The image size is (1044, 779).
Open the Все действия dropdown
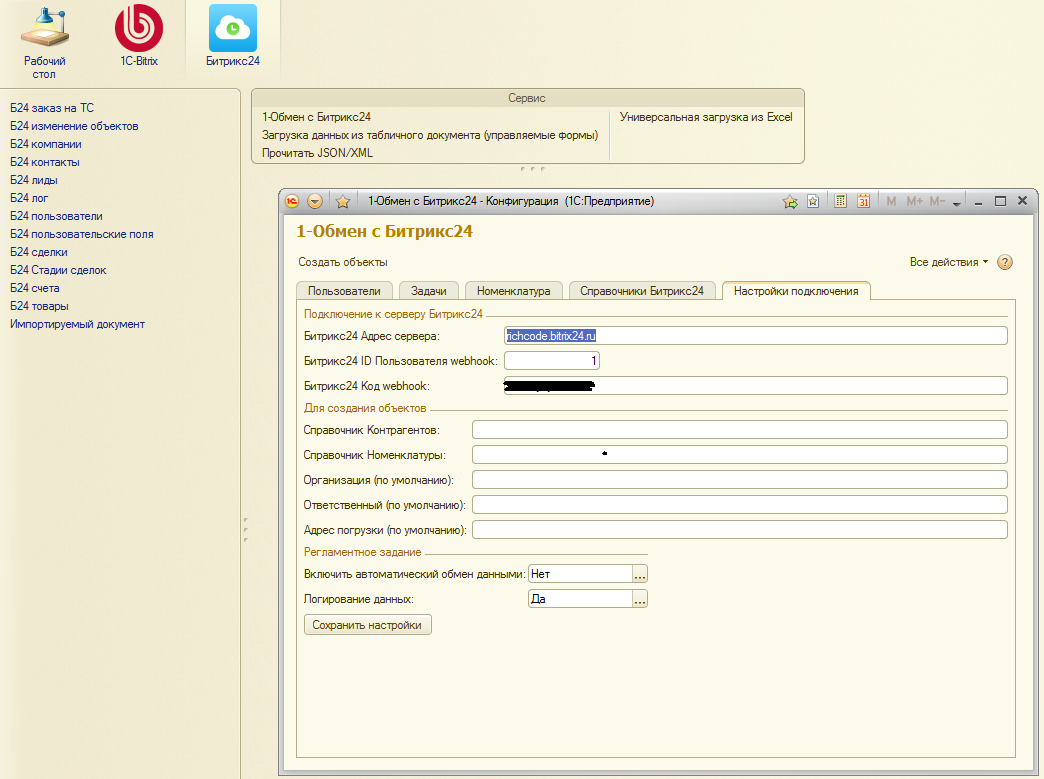point(948,262)
